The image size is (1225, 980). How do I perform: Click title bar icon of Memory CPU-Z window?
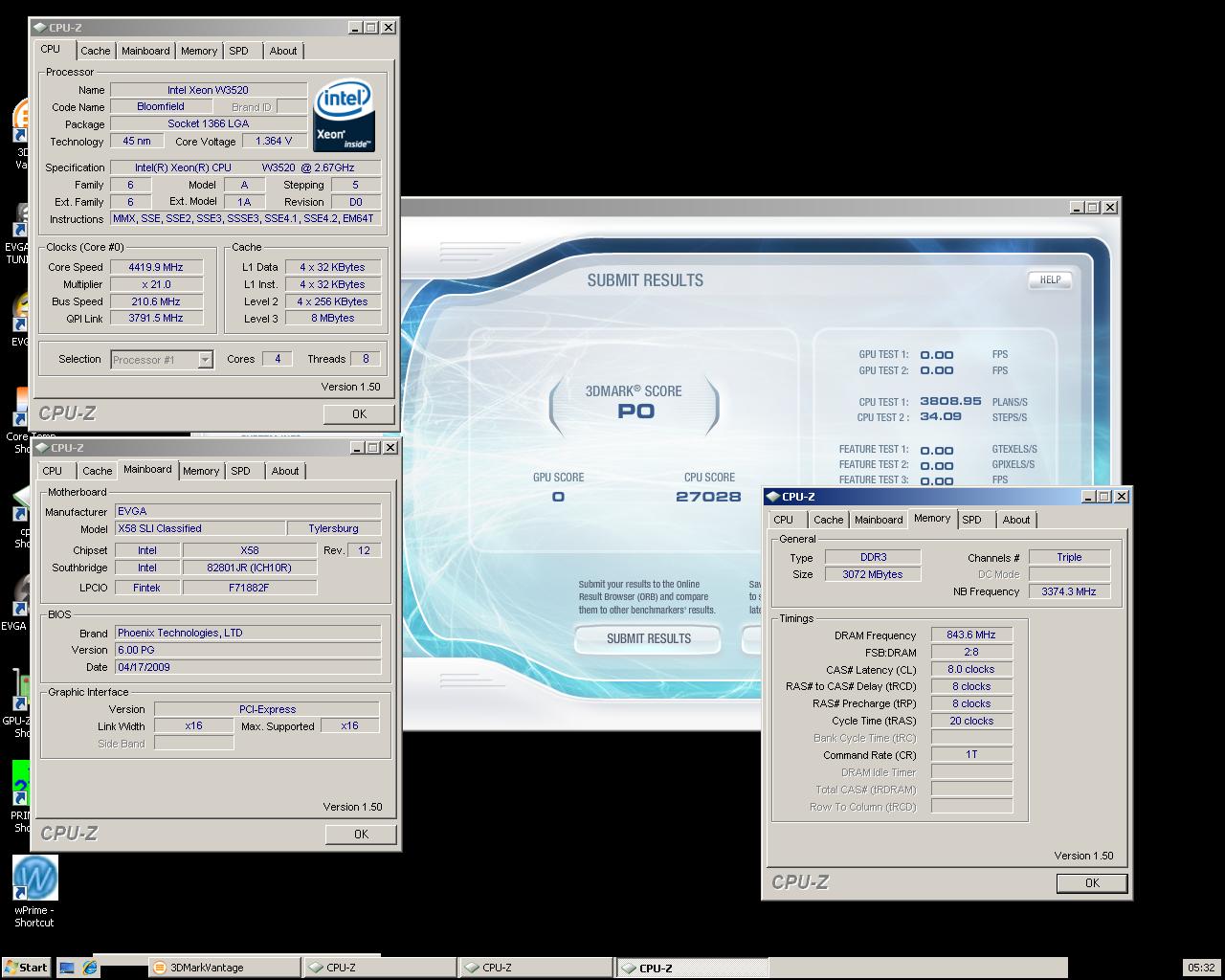(x=772, y=497)
